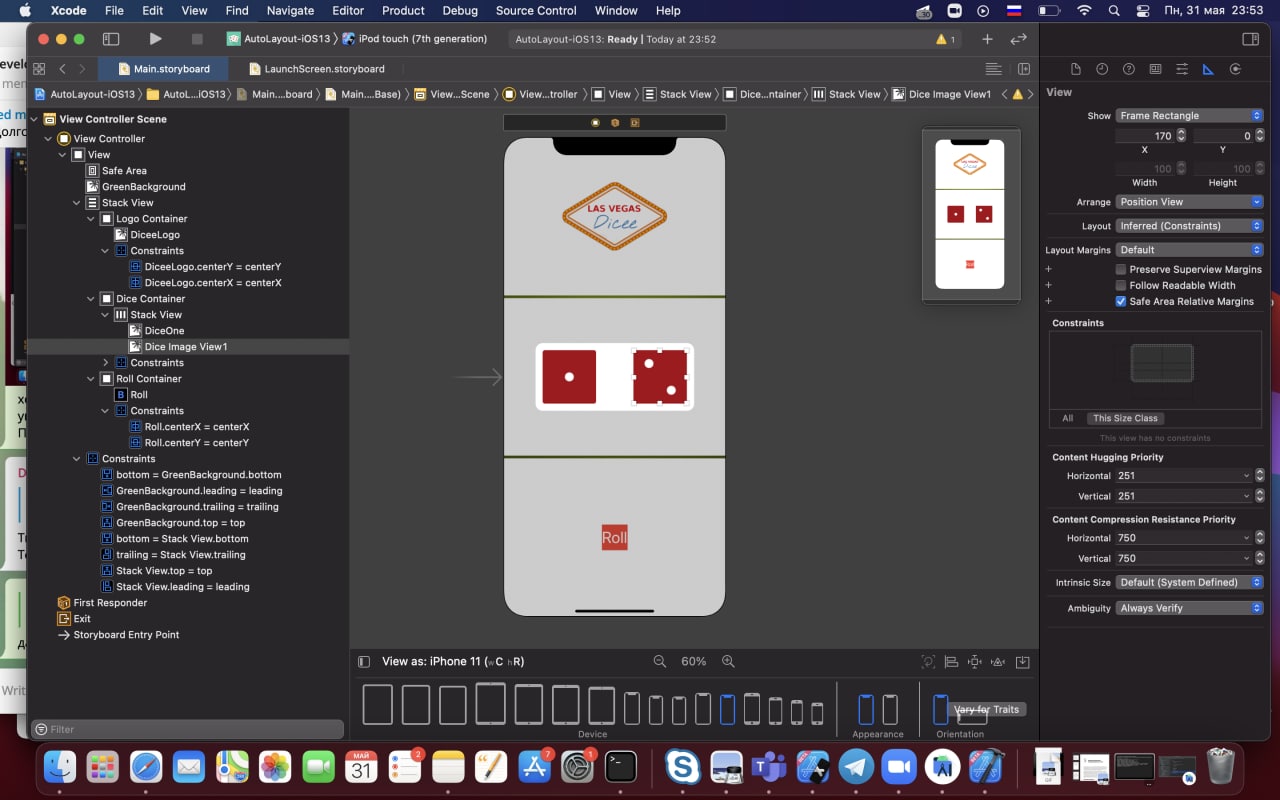Select GreenBackground in the outline

click(136, 187)
